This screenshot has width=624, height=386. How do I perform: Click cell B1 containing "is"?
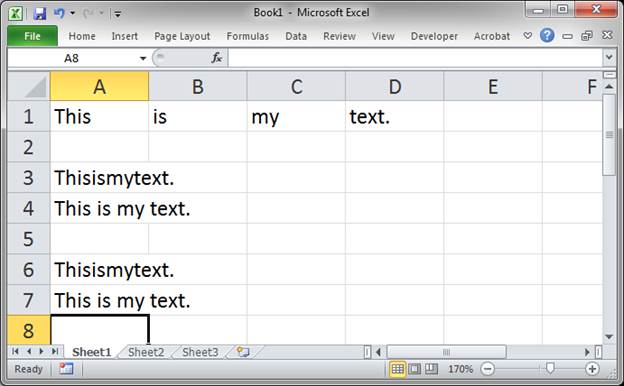pyautogui.click(x=198, y=116)
